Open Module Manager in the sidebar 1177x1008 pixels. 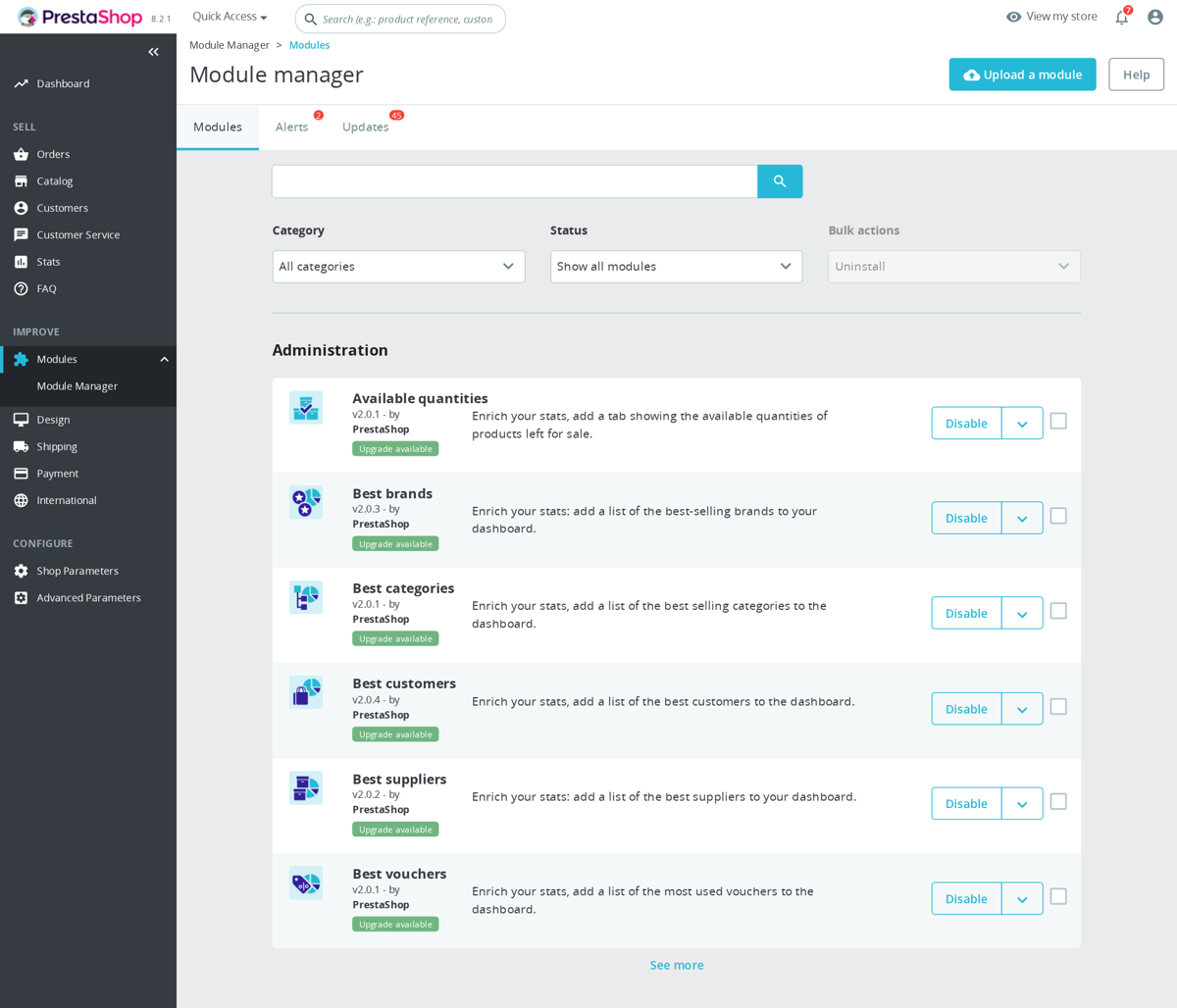coord(77,386)
